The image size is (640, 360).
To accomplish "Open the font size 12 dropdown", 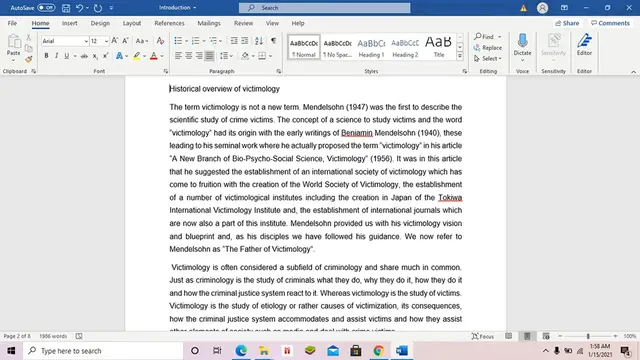I will pos(106,41).
